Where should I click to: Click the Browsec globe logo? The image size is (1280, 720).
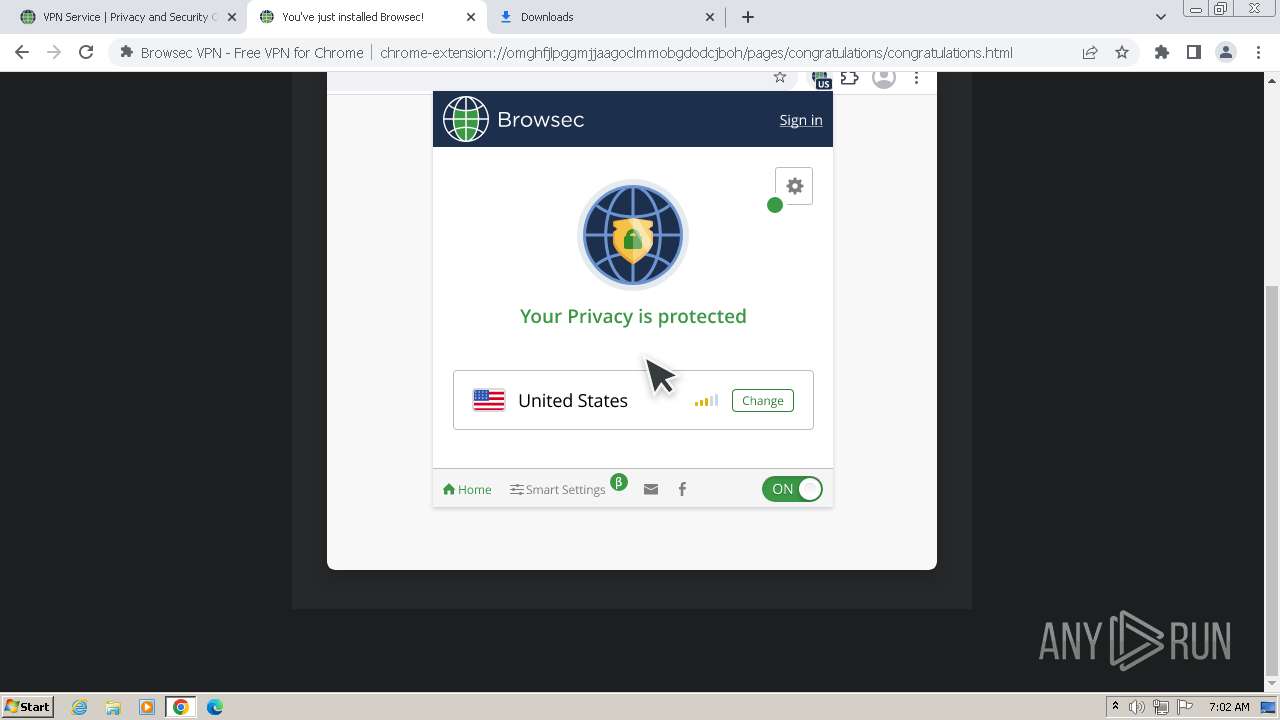pos(466,119)
